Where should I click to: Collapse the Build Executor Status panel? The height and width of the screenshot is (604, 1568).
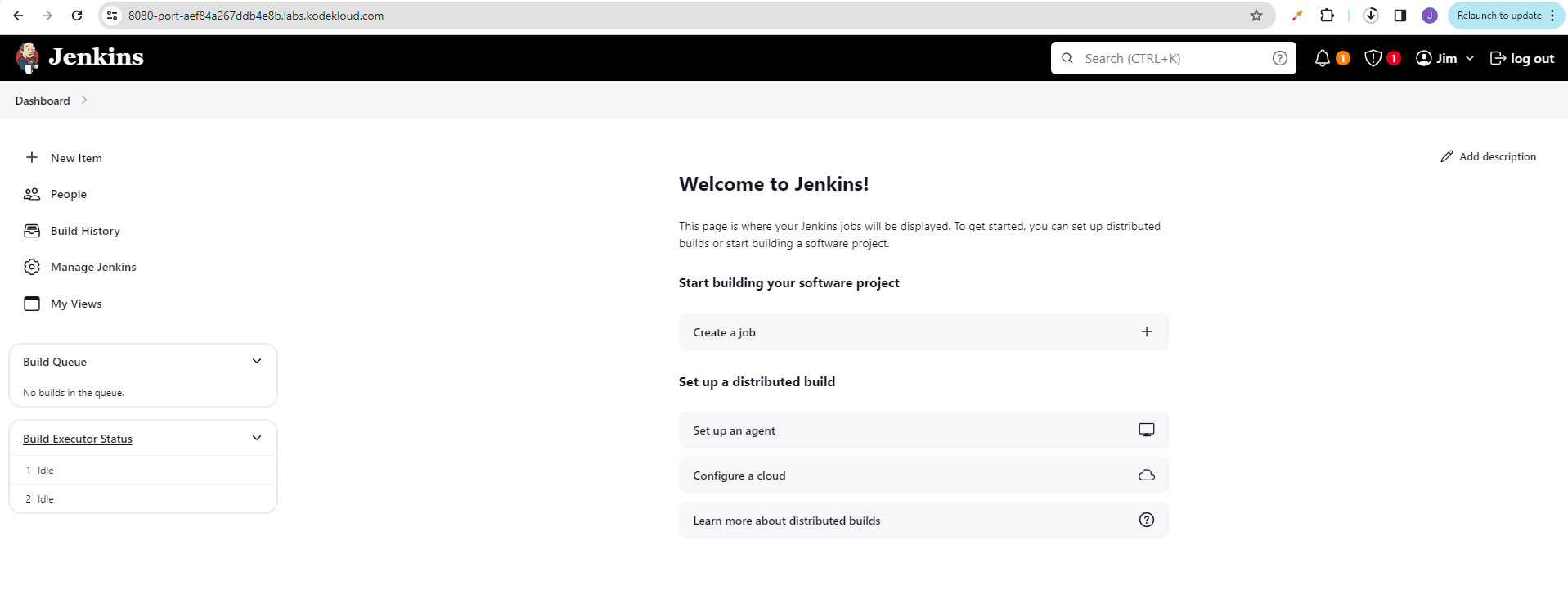(257, 438)
